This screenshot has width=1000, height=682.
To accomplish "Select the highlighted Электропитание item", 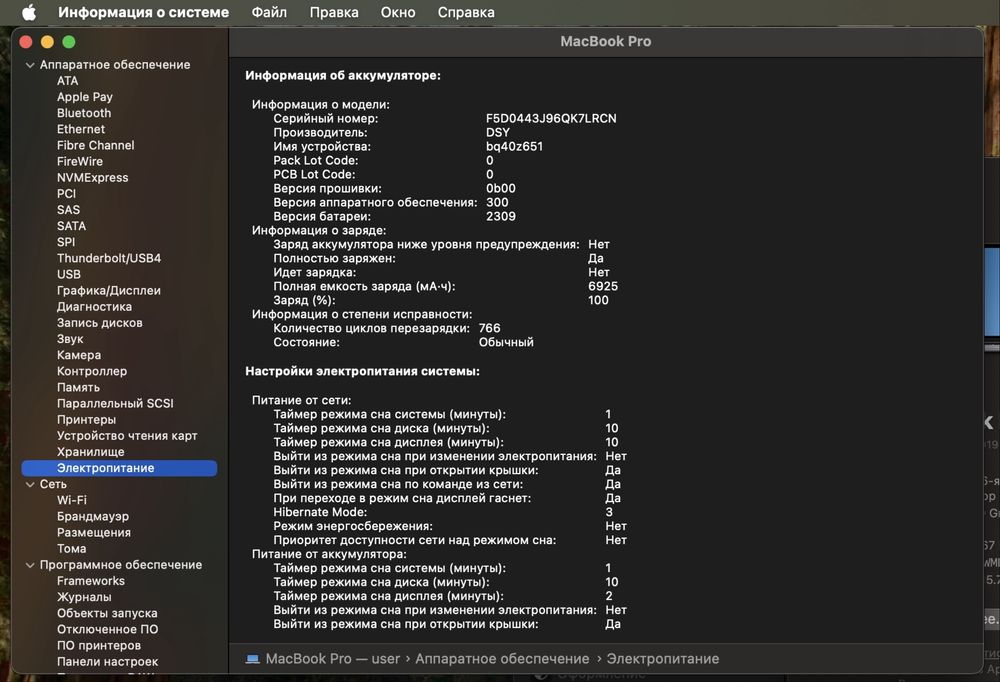I will click(119, 468).
